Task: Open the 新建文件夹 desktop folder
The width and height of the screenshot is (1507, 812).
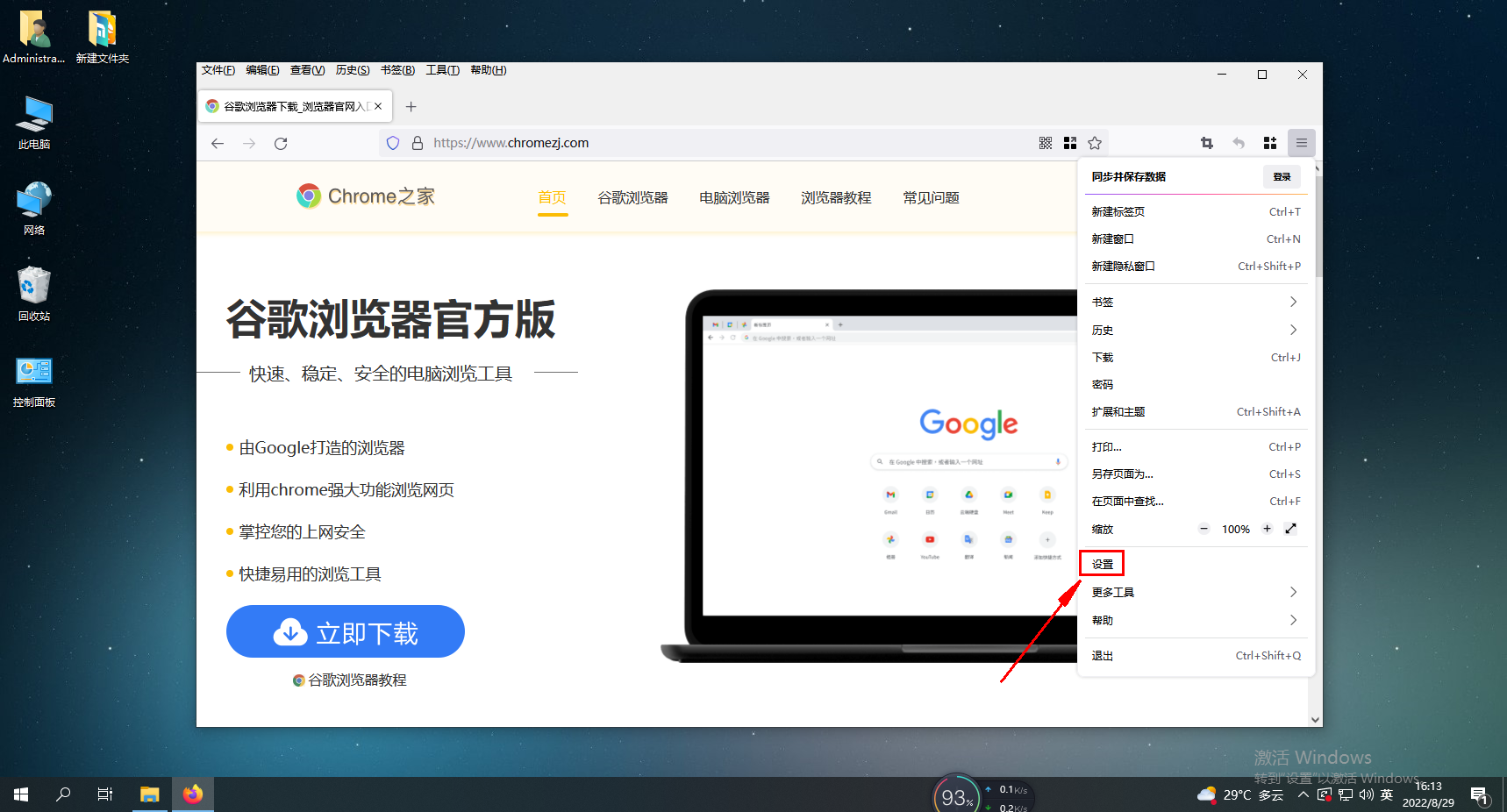Action: coord(103,37)
